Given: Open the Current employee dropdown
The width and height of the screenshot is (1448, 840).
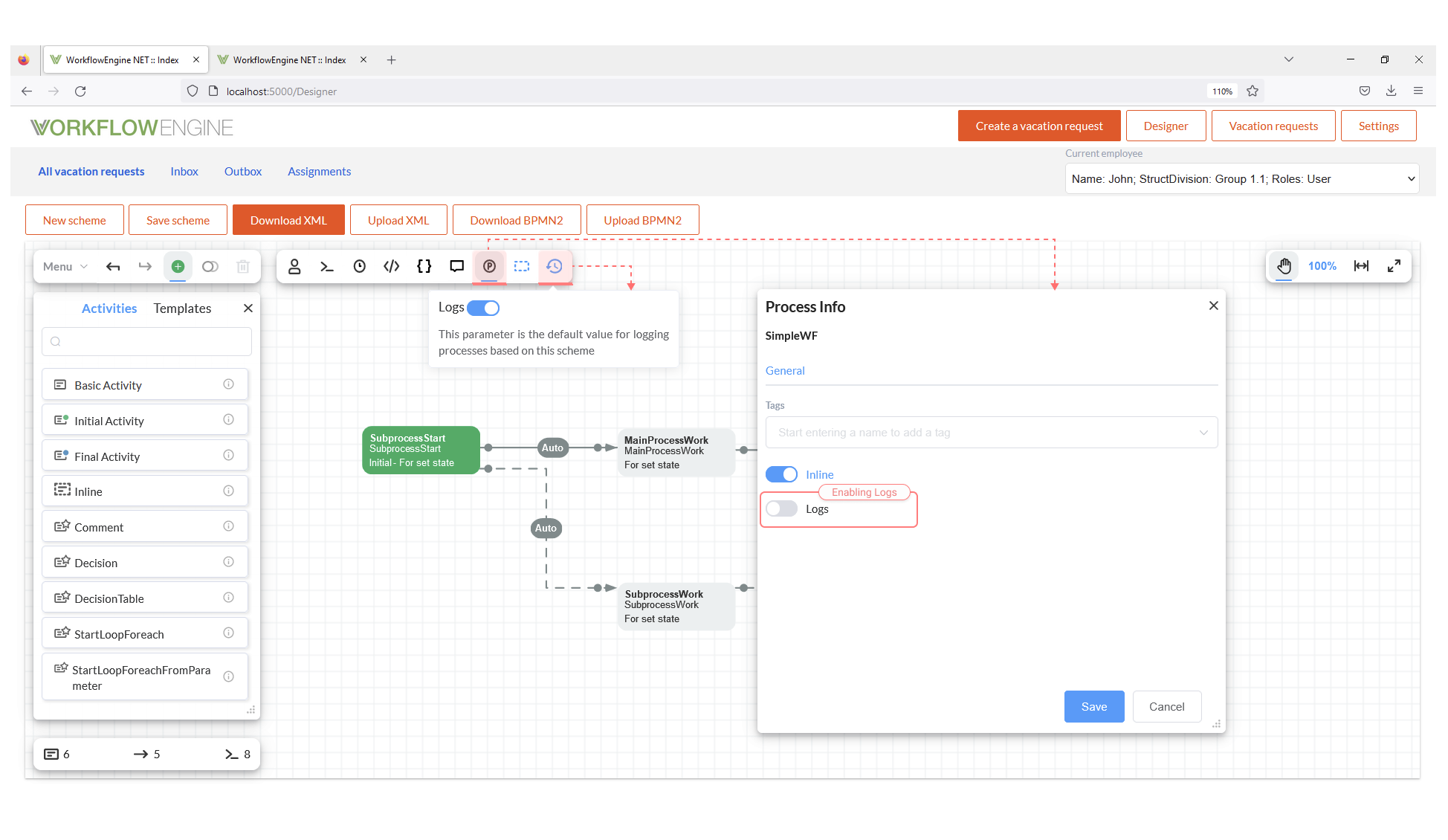Looking at the screenshot, I should pyautogui.click(x=1242, y=179).
